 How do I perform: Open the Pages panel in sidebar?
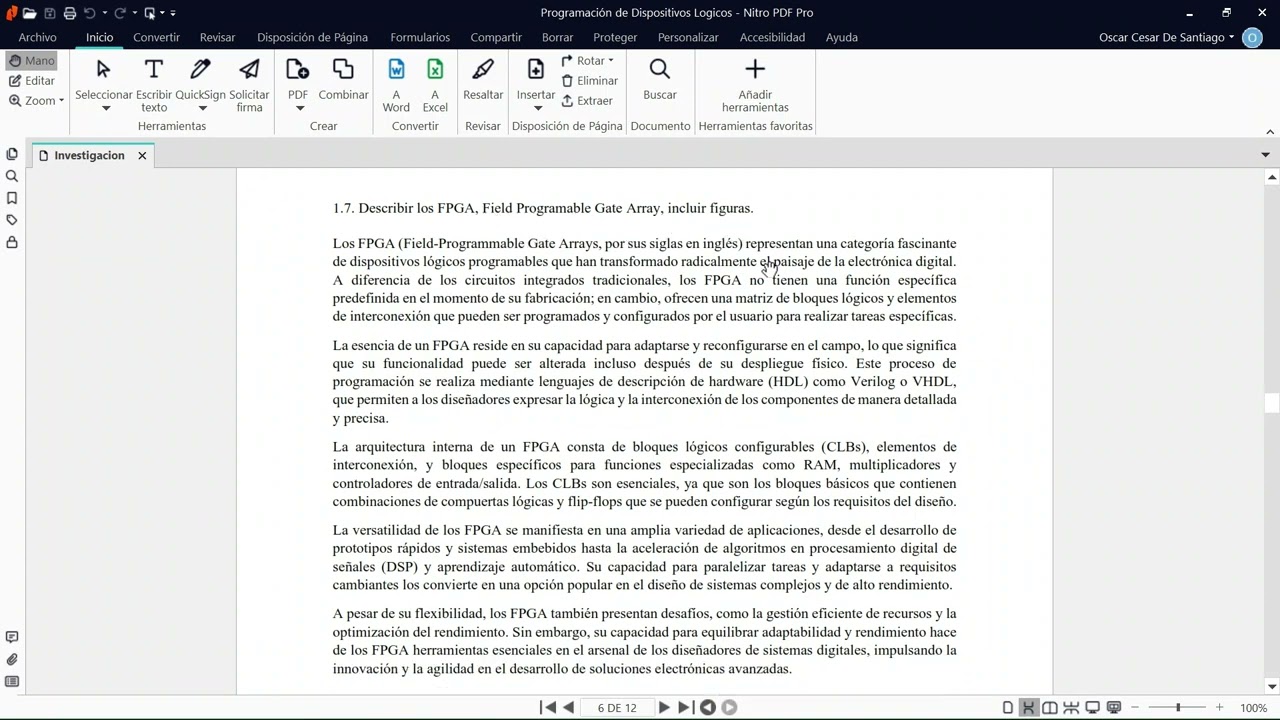click(12, 154)
